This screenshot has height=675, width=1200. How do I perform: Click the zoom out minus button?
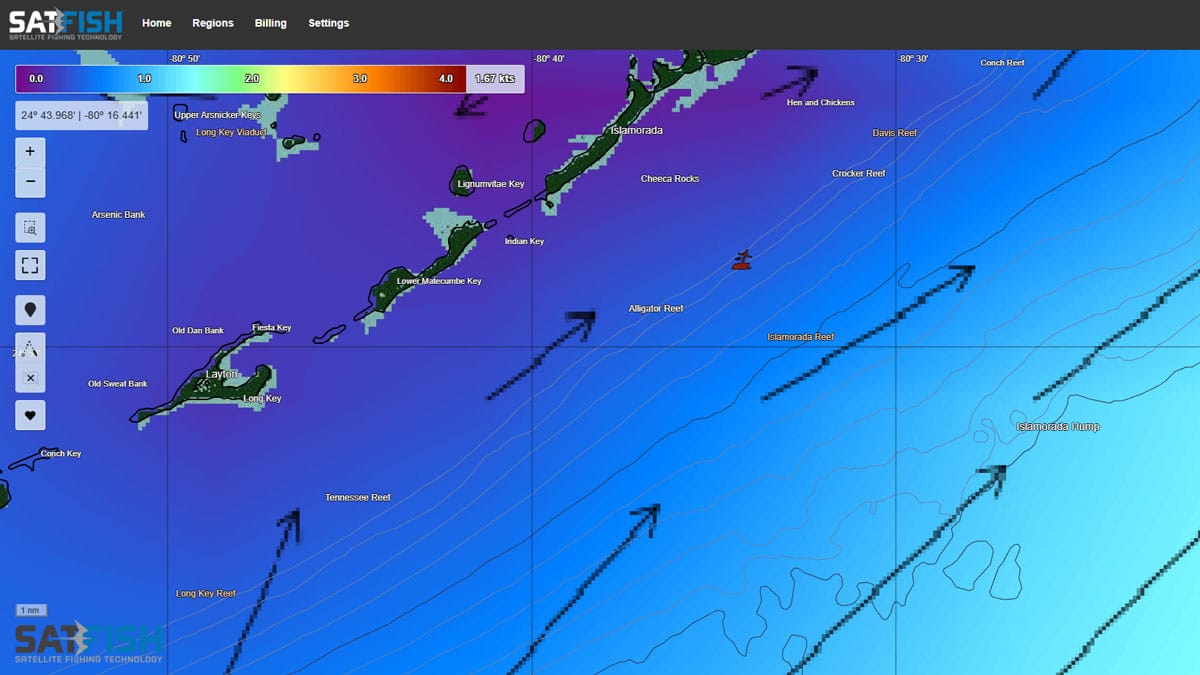coord(30,182)
